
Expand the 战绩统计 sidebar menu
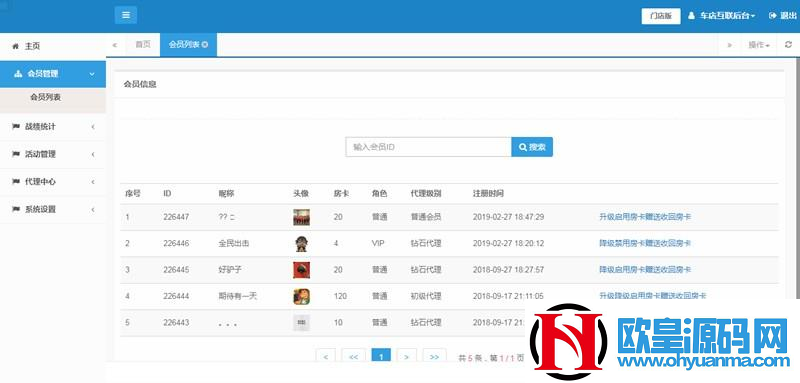(x=53, y=126)
